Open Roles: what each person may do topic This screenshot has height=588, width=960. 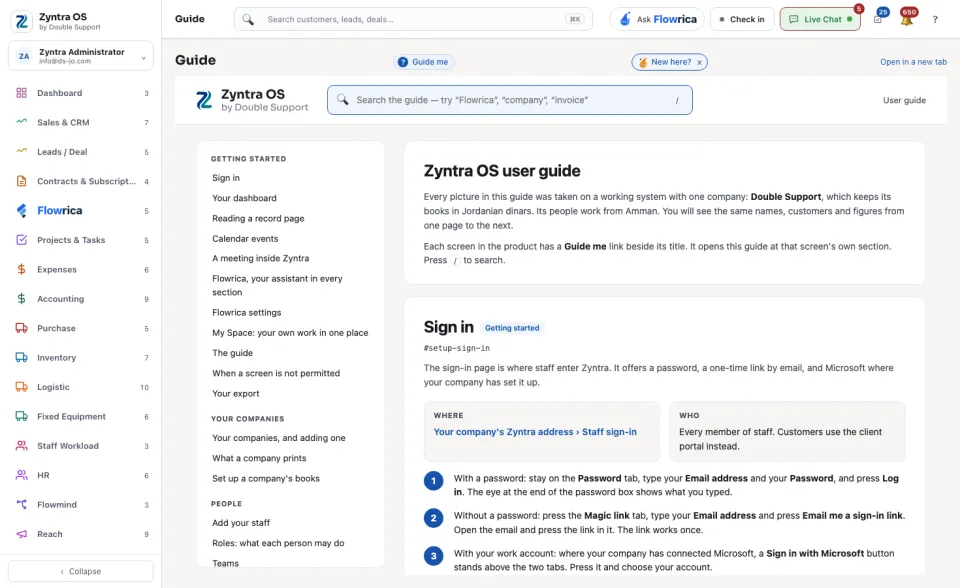[x=278, y=543]
